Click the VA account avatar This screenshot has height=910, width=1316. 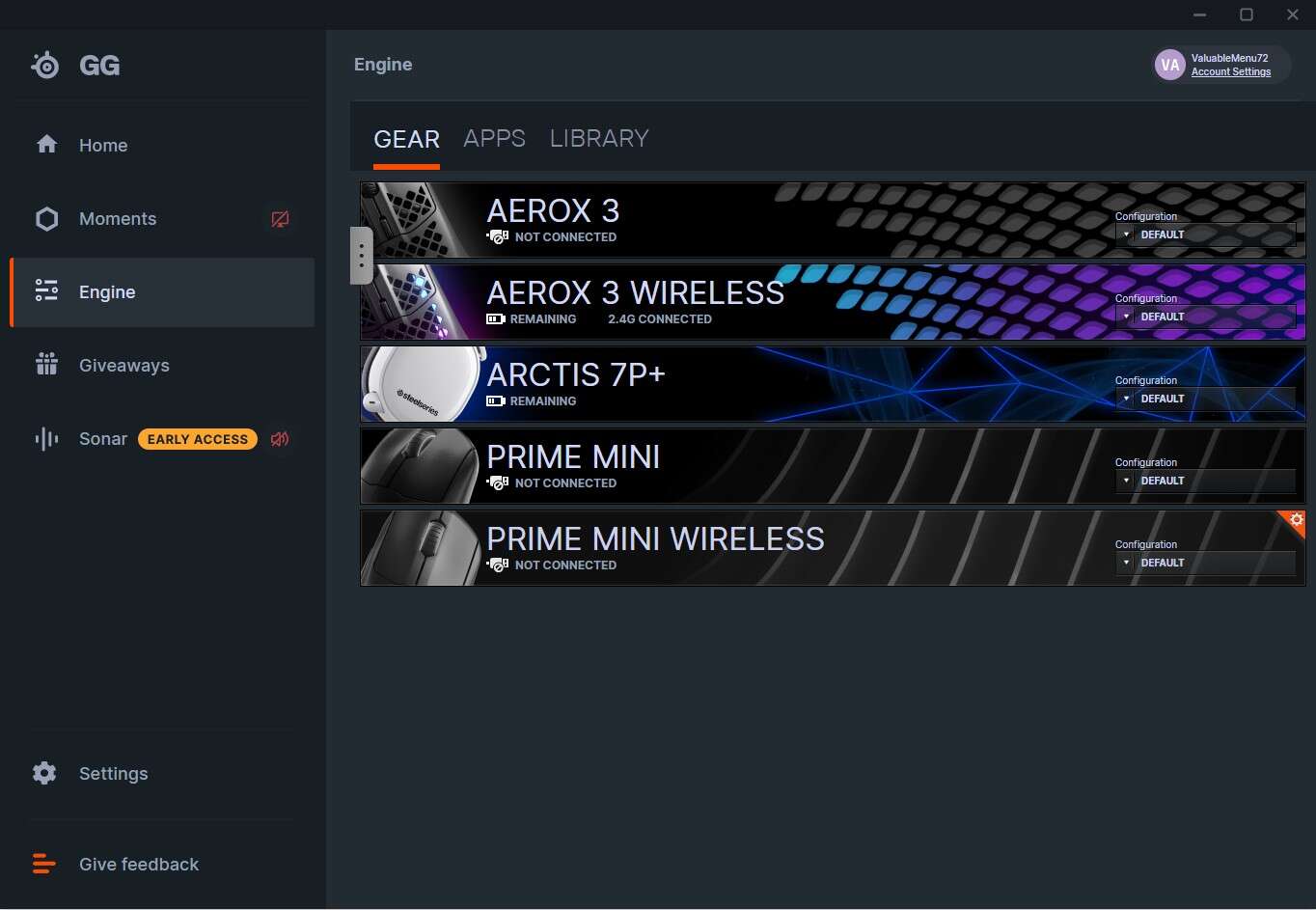coord(1169,65)
